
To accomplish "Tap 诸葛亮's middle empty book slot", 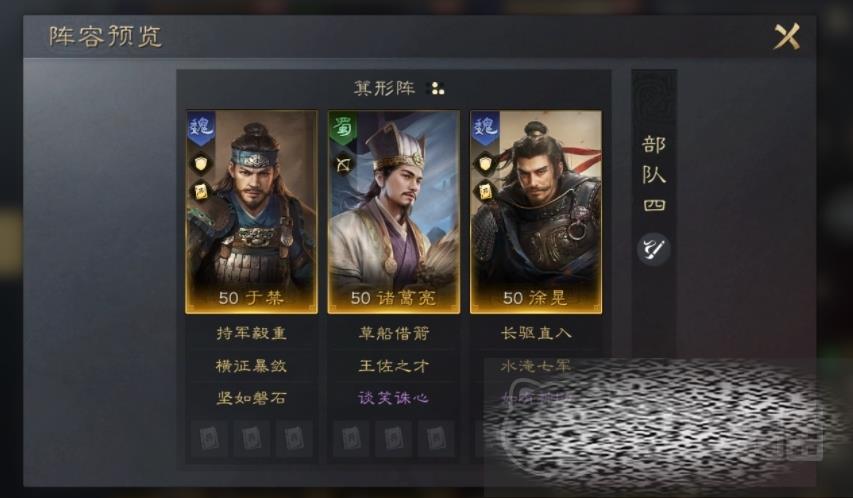I will pyautogui.click(x=393, y=438).
